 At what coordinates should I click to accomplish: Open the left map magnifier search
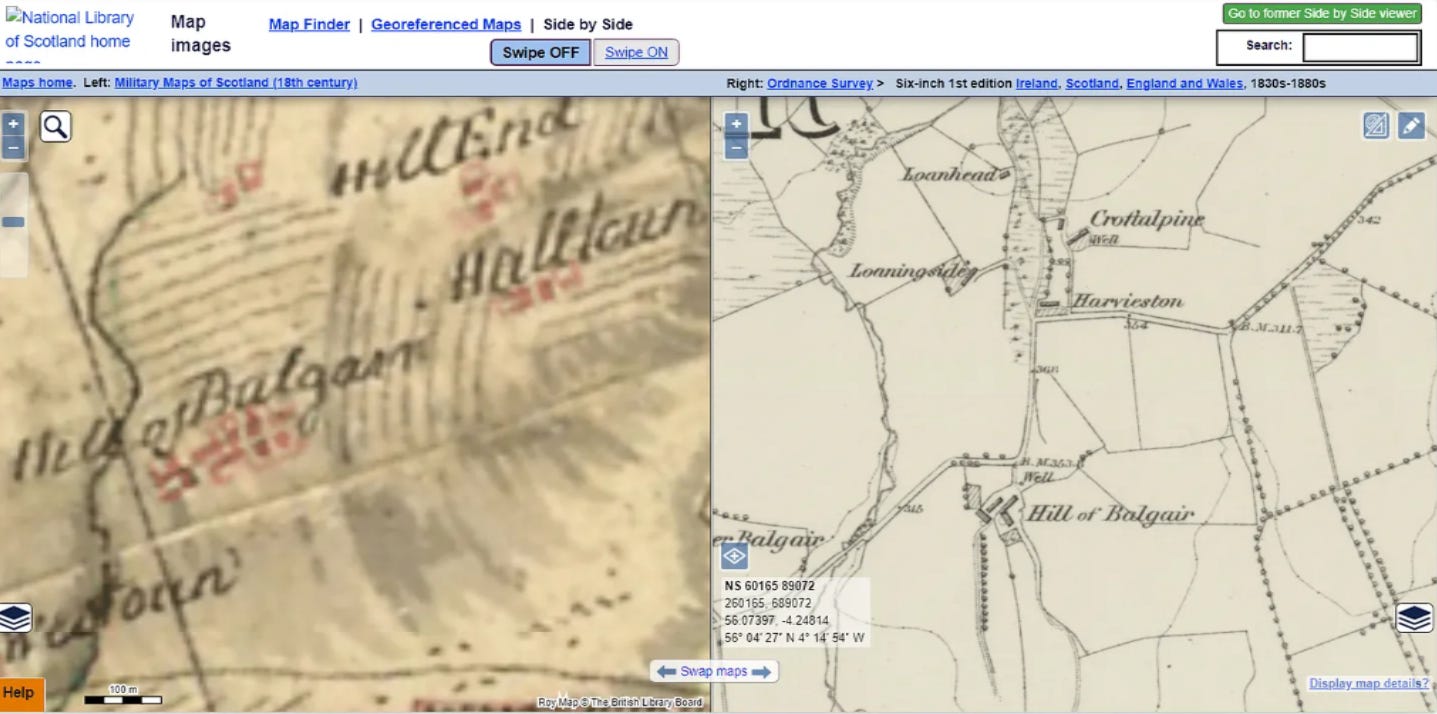55,126
